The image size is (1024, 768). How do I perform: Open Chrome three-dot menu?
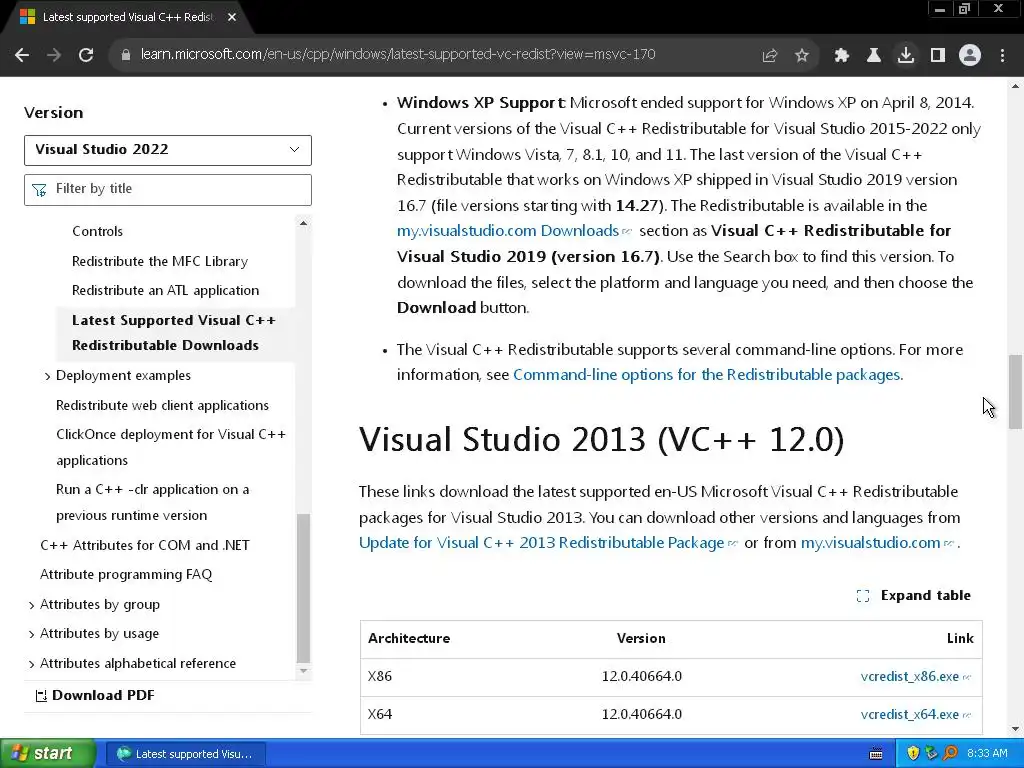click(x=1002, y=55)
